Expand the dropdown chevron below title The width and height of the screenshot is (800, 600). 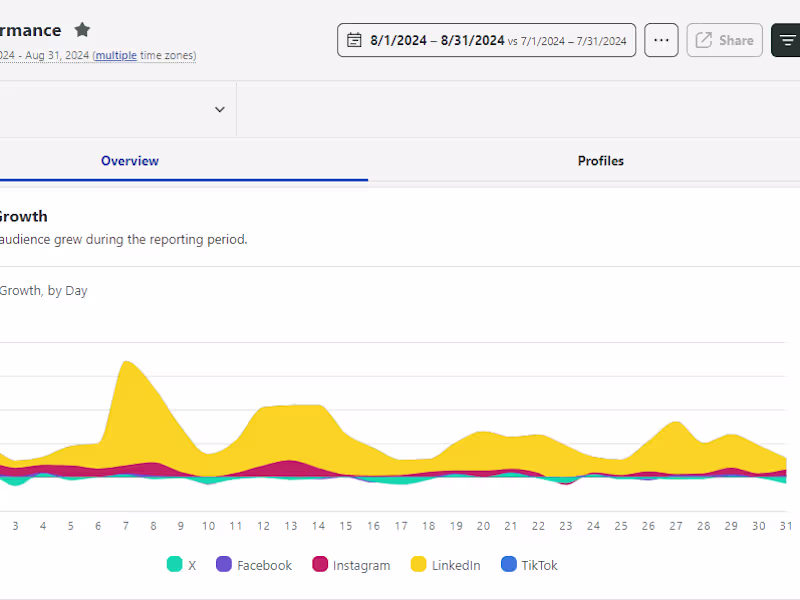click(x=220, y=109)
